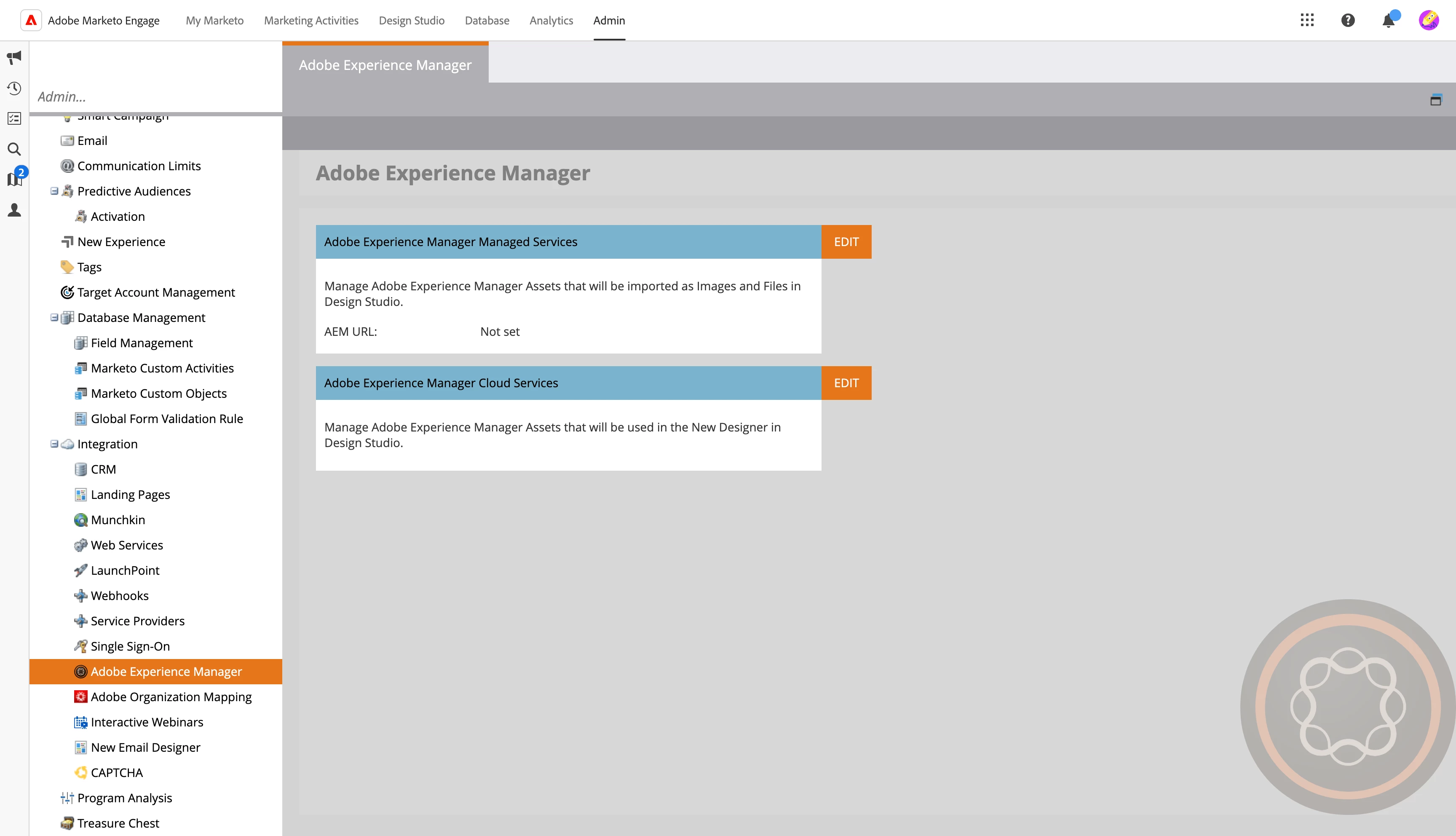The height and width of the screenshot is (836, 1456).
Task: Collapse the Integration tree node
Action: pyautogui.click(x=54, y=444)
